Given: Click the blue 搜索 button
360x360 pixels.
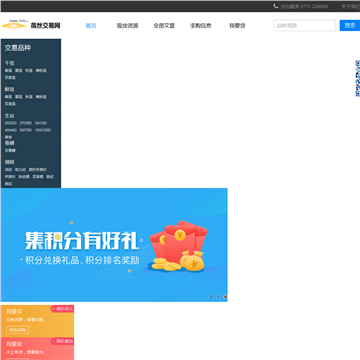Looking at the screenshot, I should 350,25.
